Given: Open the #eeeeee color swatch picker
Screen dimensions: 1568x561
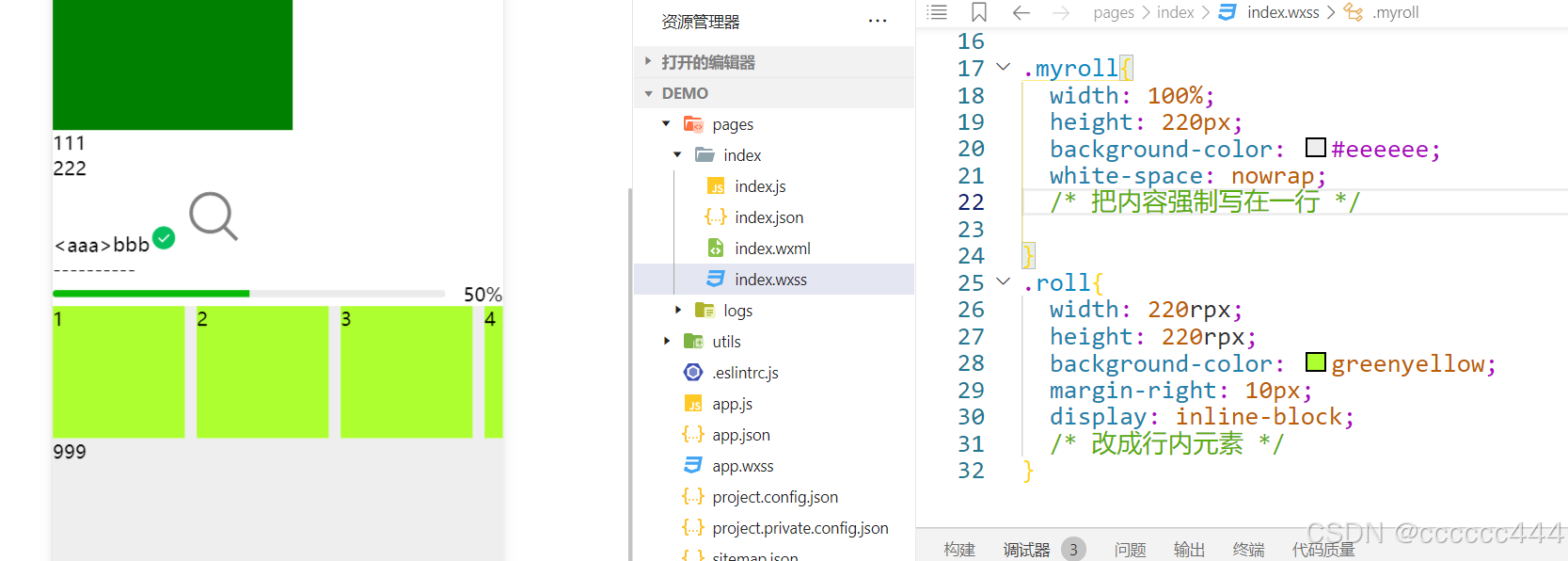Looking at the screenshot, I should [1316, 148].
